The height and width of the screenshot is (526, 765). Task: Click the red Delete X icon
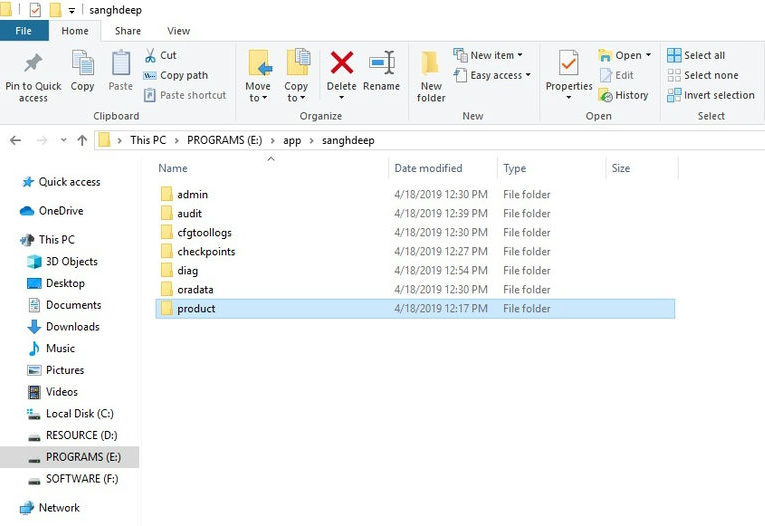342,63
